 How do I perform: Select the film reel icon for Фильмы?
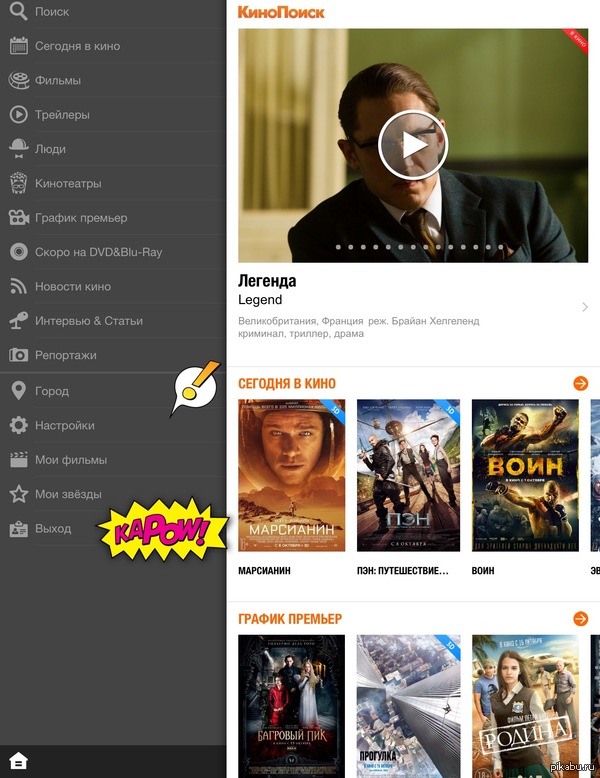click(18, 80)
